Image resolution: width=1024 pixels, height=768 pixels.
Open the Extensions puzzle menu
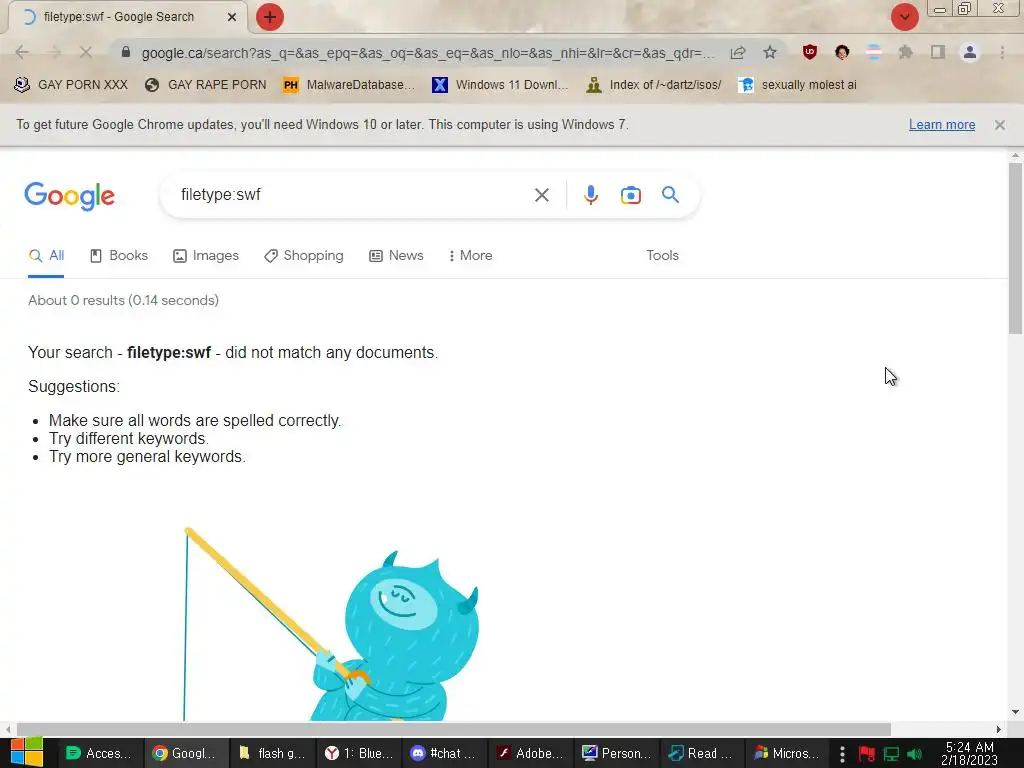pyautogui.click(x=906, y=52)
